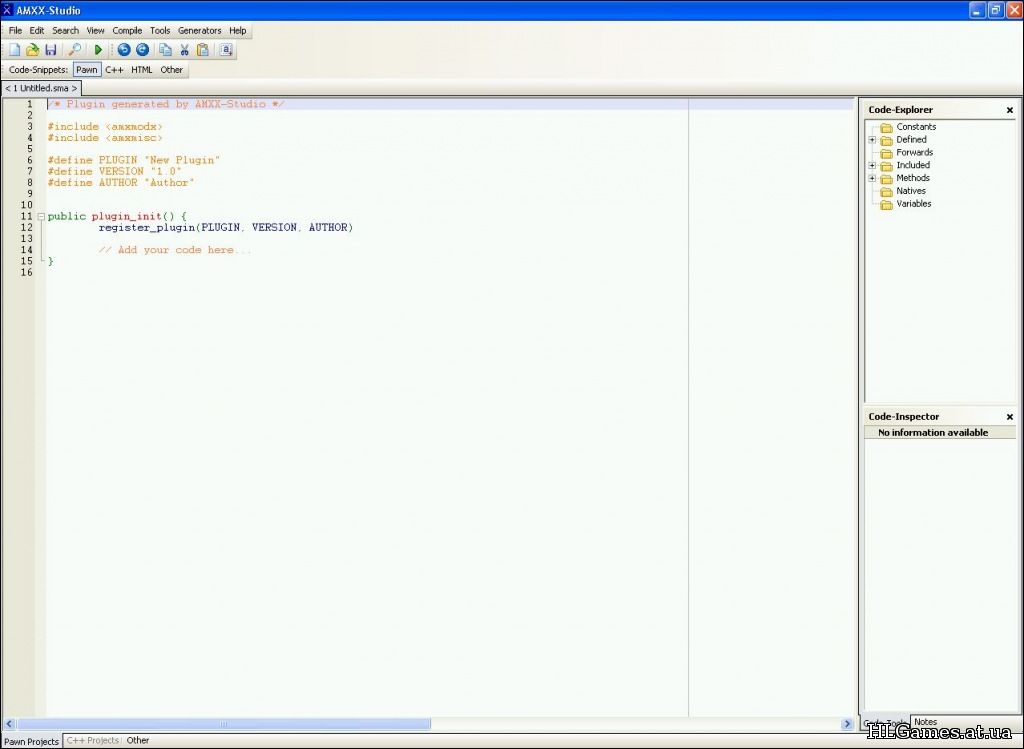1024x749 pixels.
Task: Click the '// Add your code here...' comment
Action: click(174, 249)
